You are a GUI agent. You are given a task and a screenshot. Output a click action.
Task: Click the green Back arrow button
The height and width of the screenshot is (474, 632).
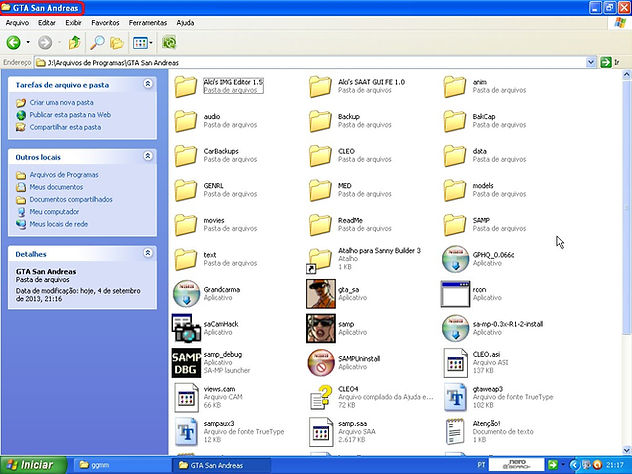pyautogui.click(x=13, y=42)
